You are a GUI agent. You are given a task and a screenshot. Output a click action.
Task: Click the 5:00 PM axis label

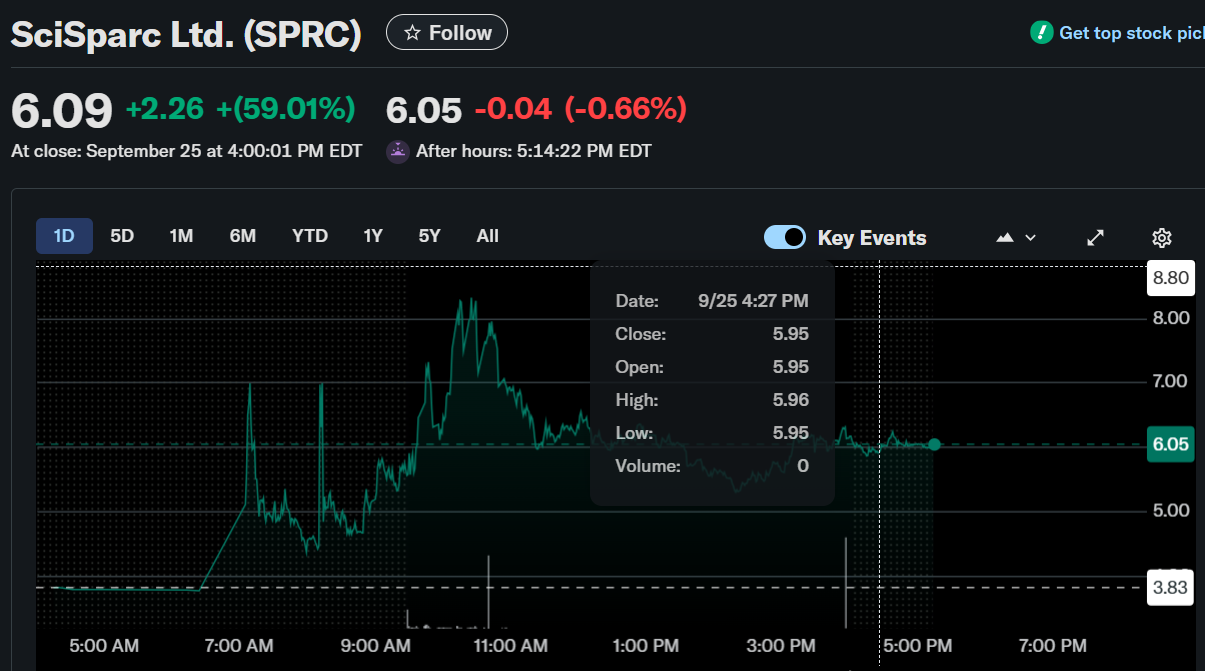tap(918, 646)
